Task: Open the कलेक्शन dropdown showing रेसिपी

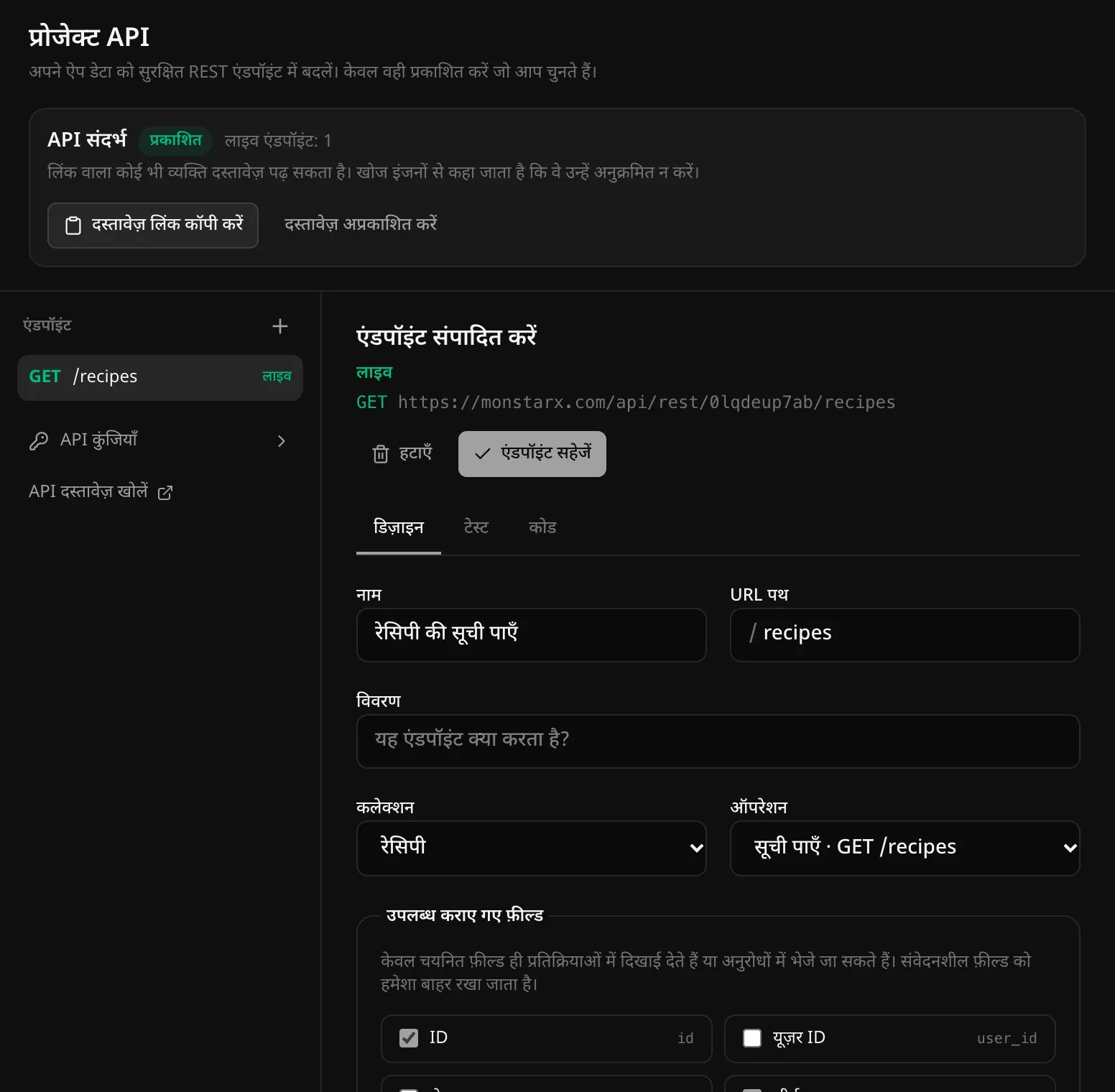Action: pyautogui.click(x=532, y=848)
